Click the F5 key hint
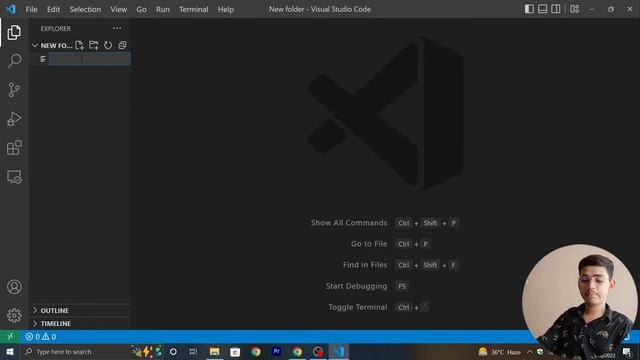This screenshot has height=360, width=640. coord(402,286)
